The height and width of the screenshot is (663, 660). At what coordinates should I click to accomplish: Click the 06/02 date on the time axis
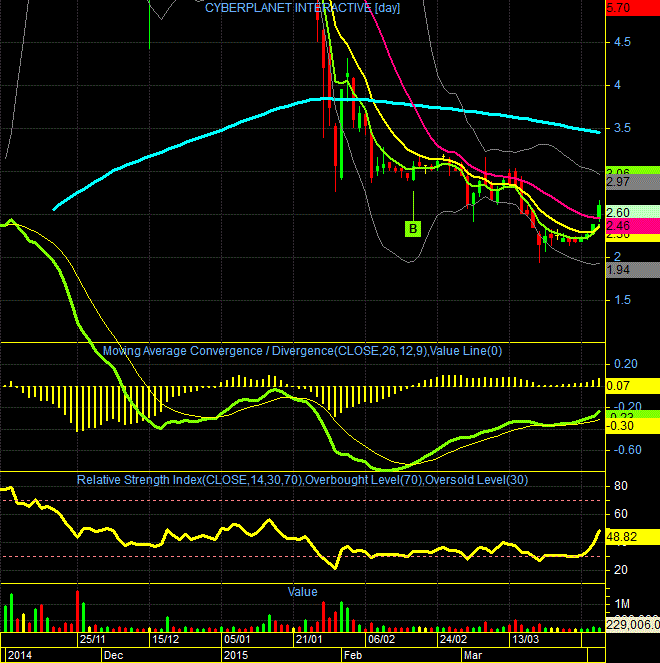click(381, 639)
